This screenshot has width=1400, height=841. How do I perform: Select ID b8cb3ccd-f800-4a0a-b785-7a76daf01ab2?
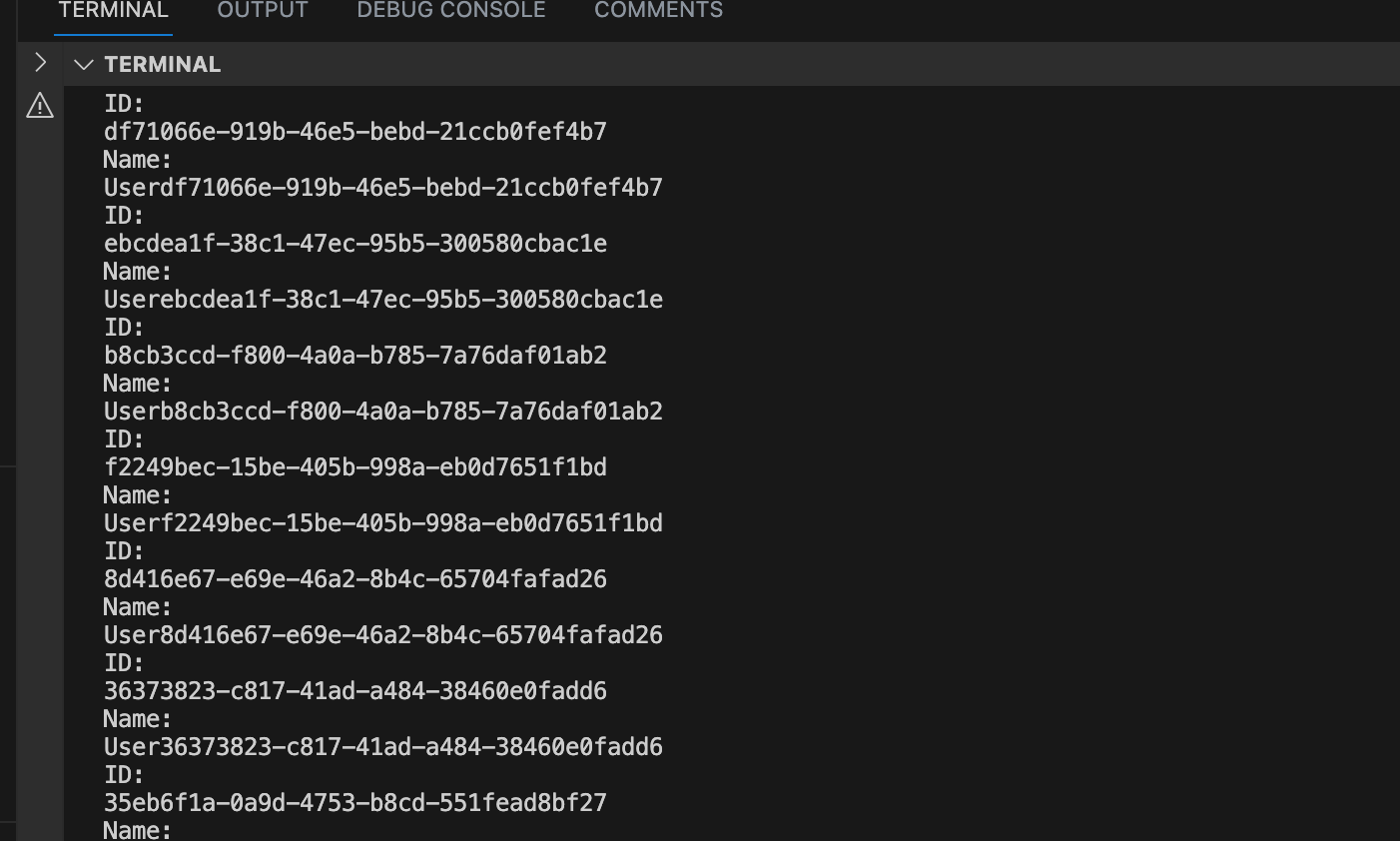point(355,355)
